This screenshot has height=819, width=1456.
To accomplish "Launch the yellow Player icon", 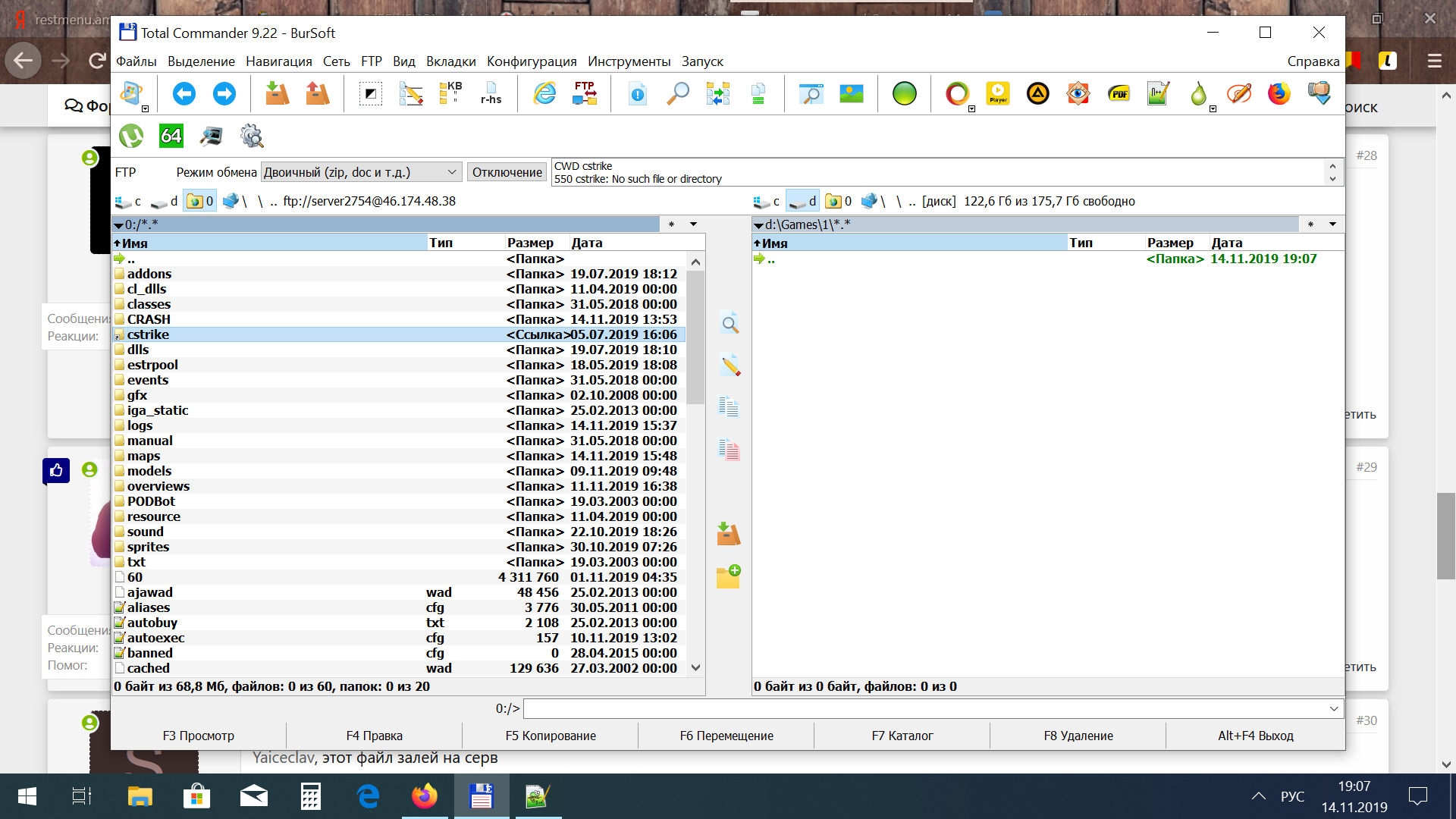I will 998,94.
